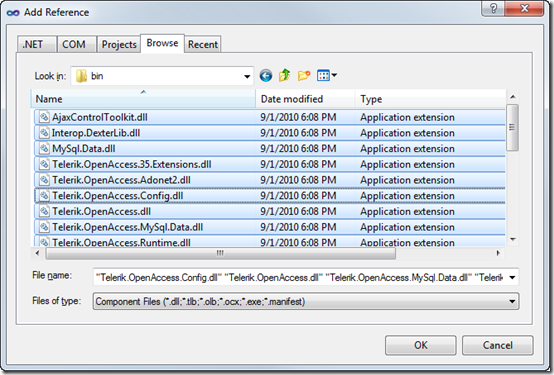The height and width of the screenshot is (375, 554).
Task: Click the Telerik.OpenAccess.35.Extensions.dll file icon
Action: point(44,164)
